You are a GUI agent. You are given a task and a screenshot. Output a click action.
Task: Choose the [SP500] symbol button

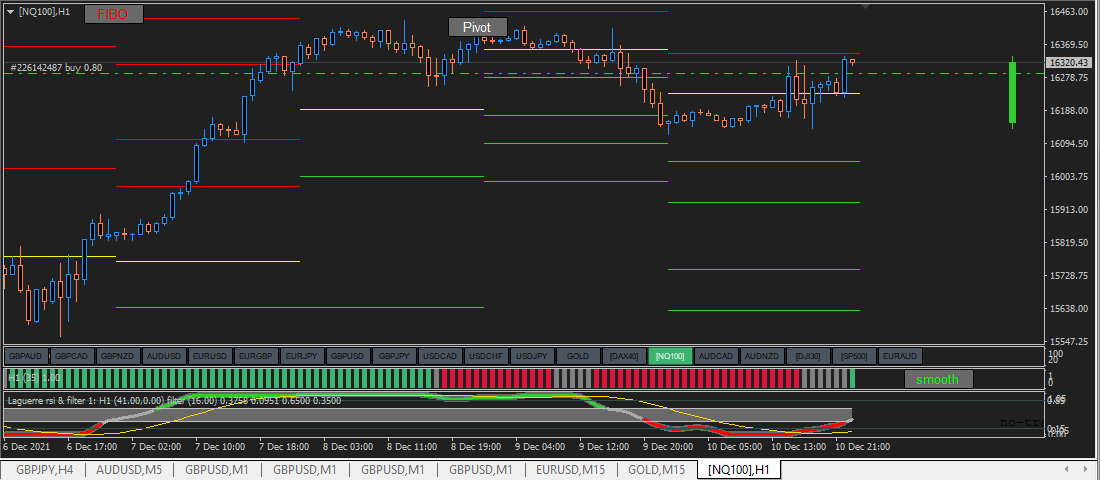[x=854, y=356]
